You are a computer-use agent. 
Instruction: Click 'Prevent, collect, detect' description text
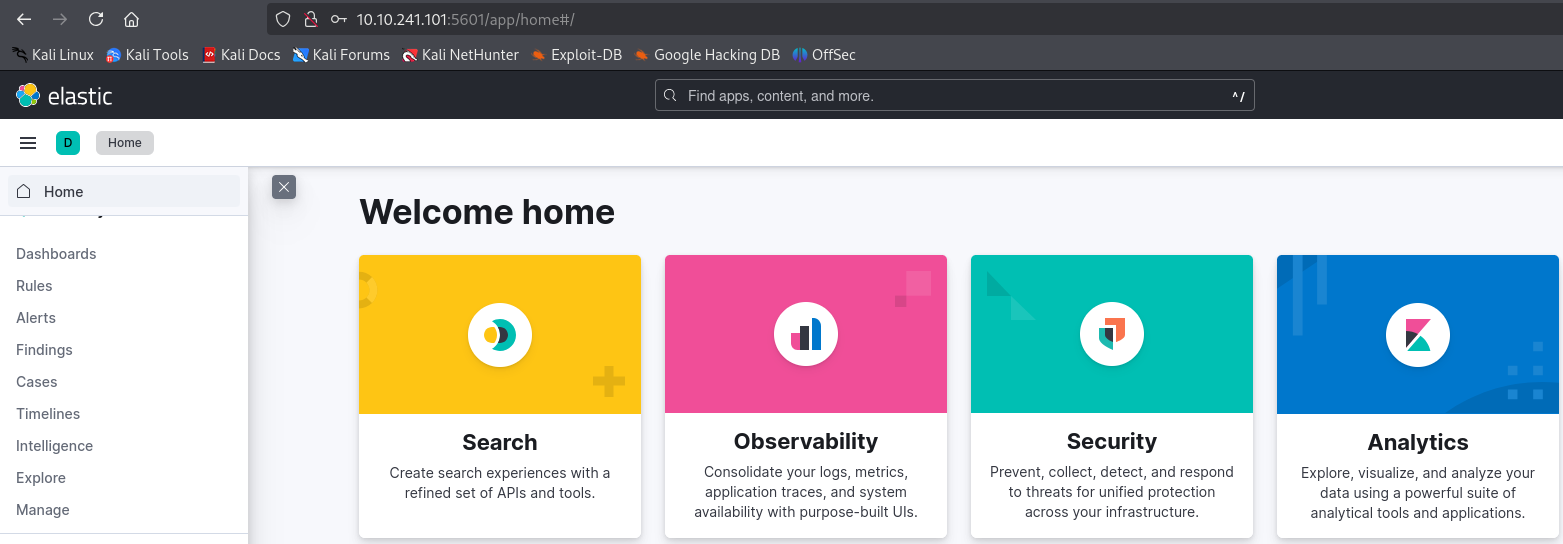1112,492
